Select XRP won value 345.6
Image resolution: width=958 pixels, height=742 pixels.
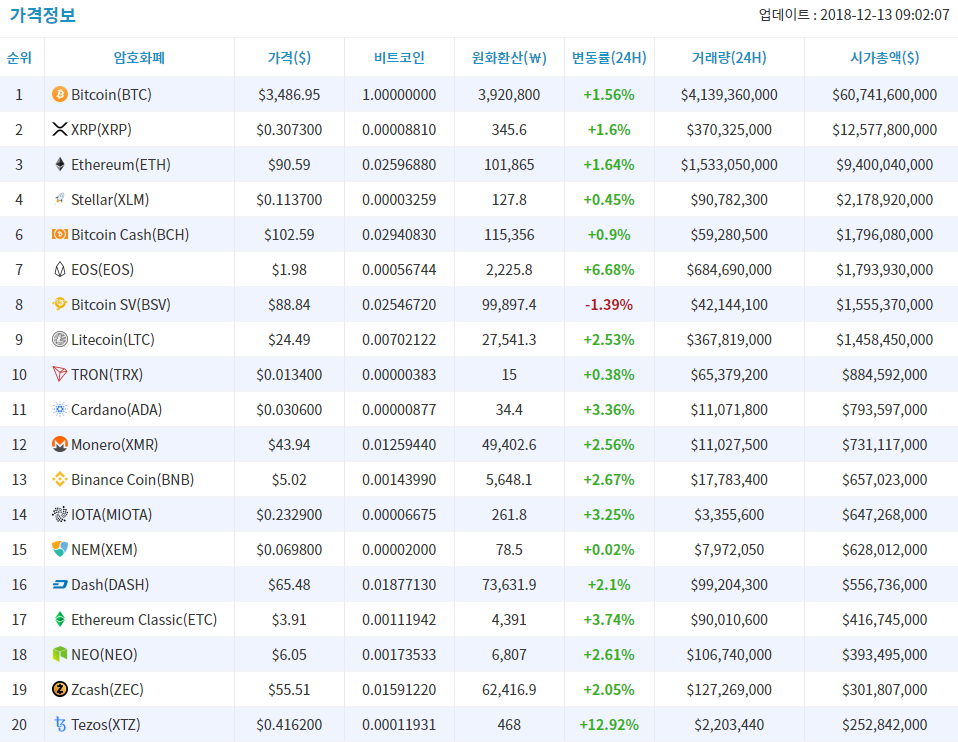point(509,129)
